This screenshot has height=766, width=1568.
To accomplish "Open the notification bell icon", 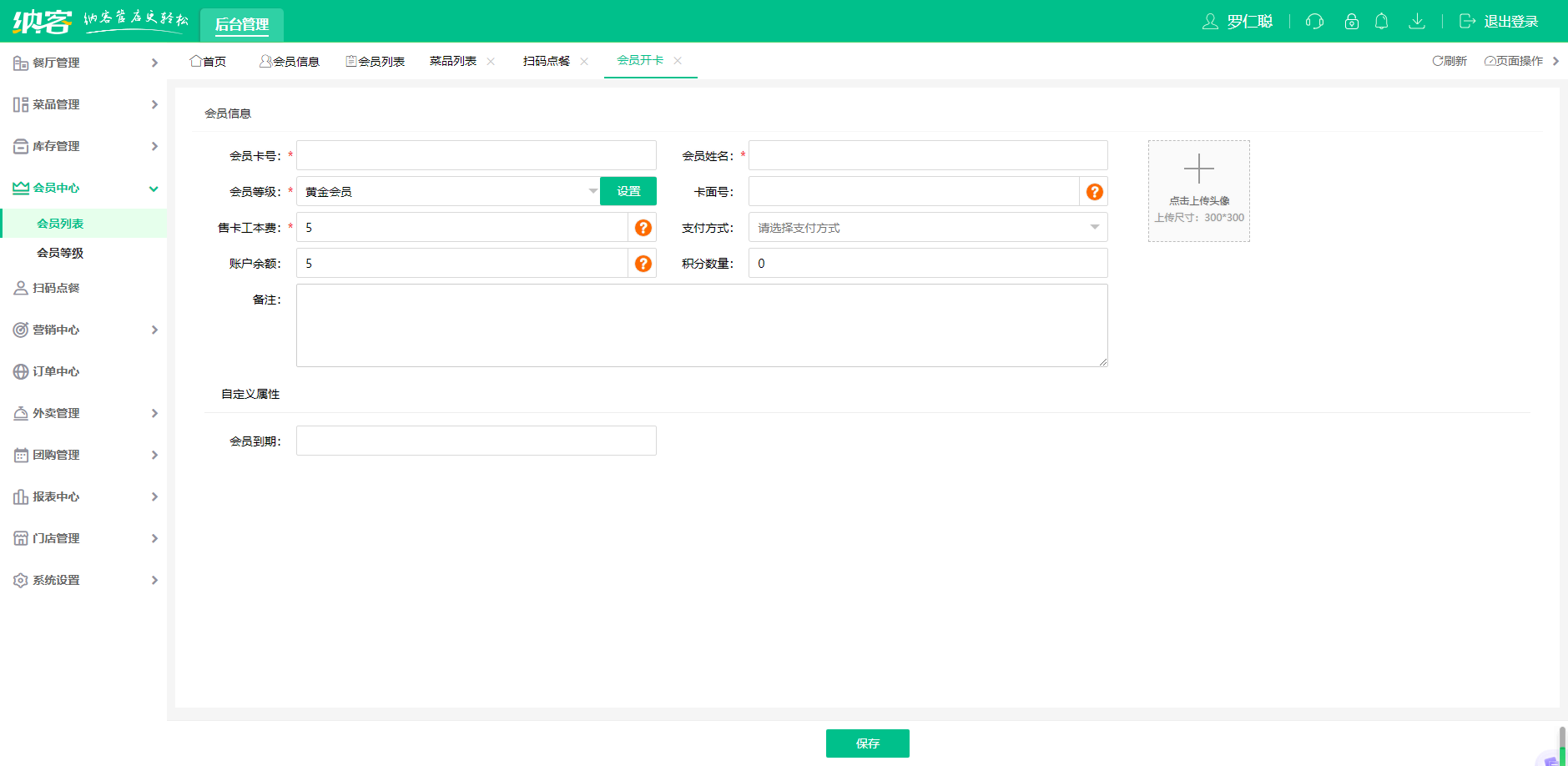I will 1381,22.
